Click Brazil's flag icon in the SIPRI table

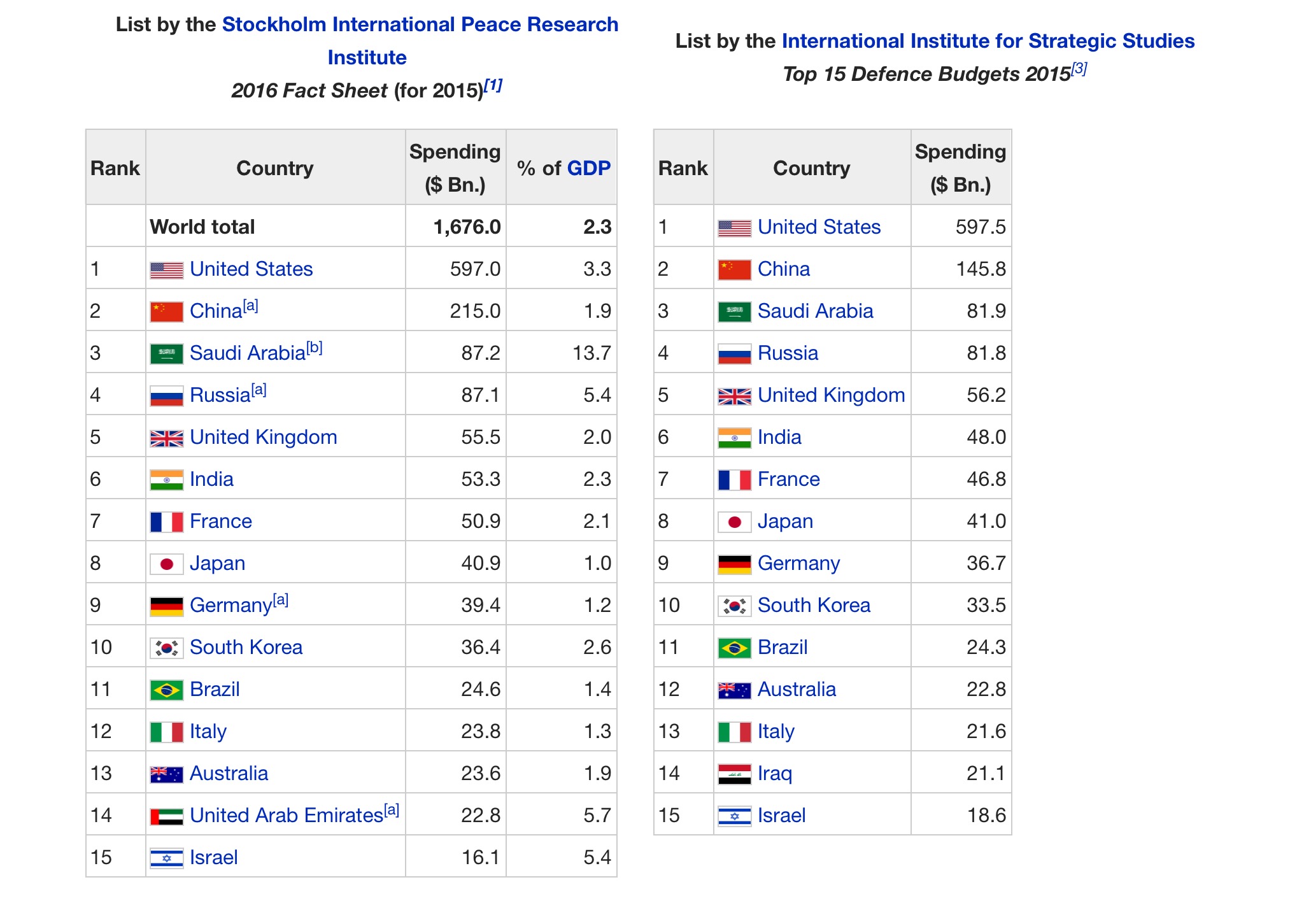167,690
